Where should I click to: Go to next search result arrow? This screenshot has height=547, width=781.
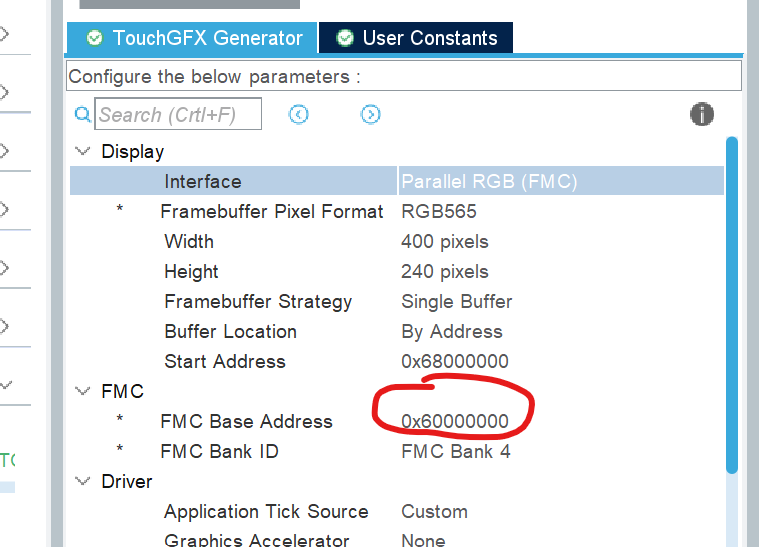pos(371,115)
